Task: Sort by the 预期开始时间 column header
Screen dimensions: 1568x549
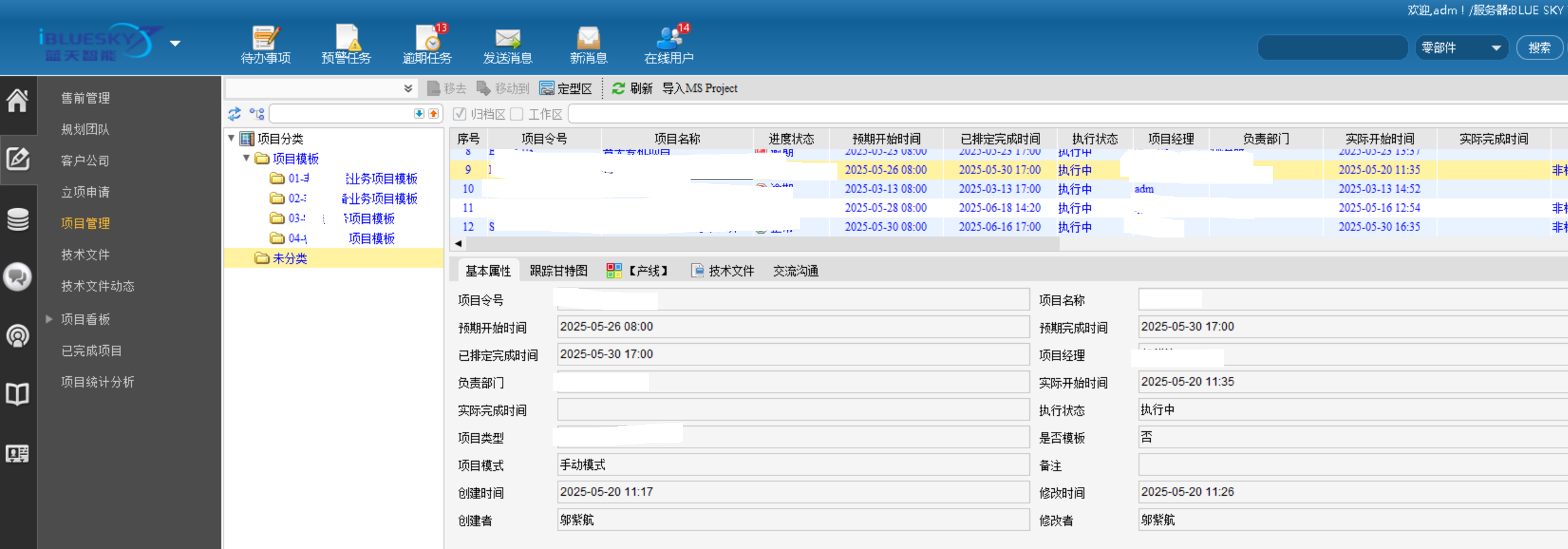Action: [x=886, y=139]
